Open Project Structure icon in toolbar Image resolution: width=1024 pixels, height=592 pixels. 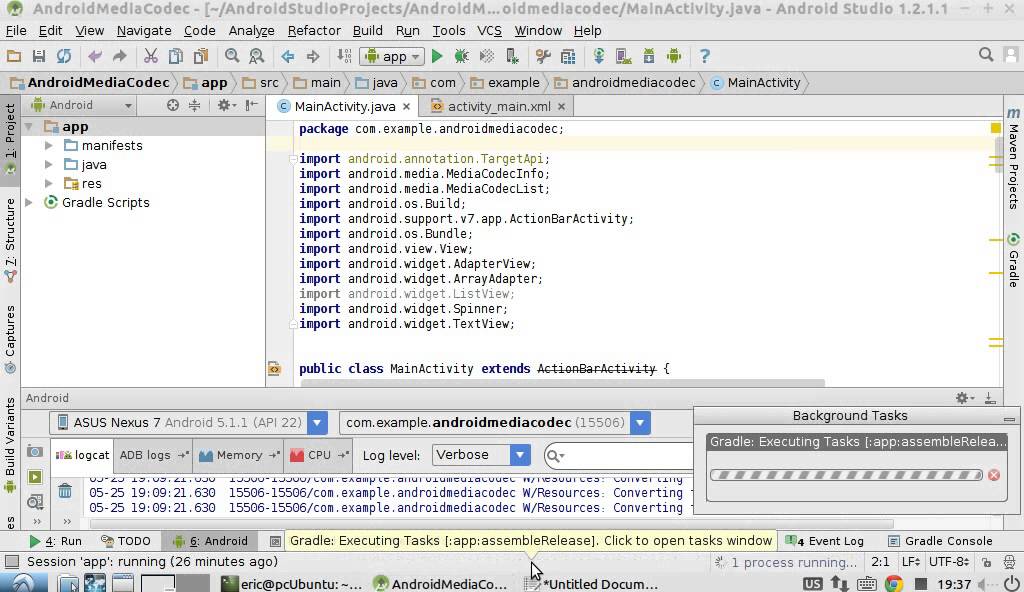[568, 56]
